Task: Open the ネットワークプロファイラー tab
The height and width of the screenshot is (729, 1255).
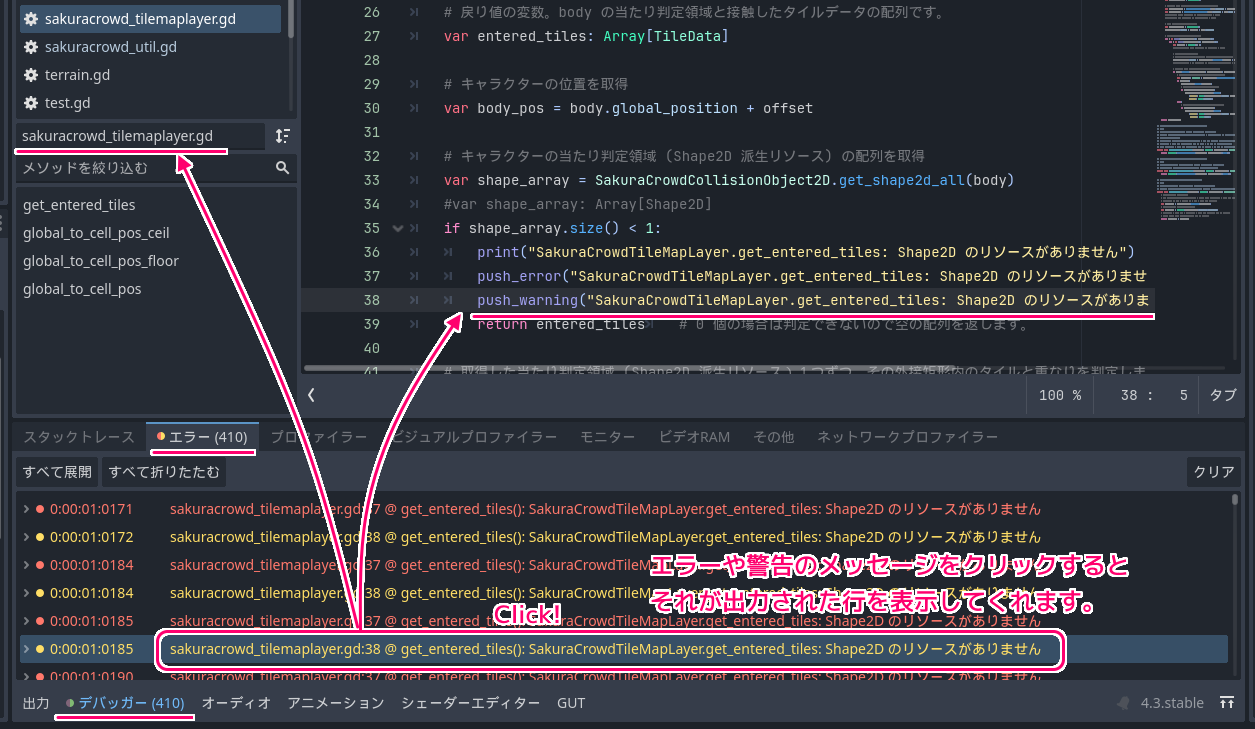Action: point(907,437)
